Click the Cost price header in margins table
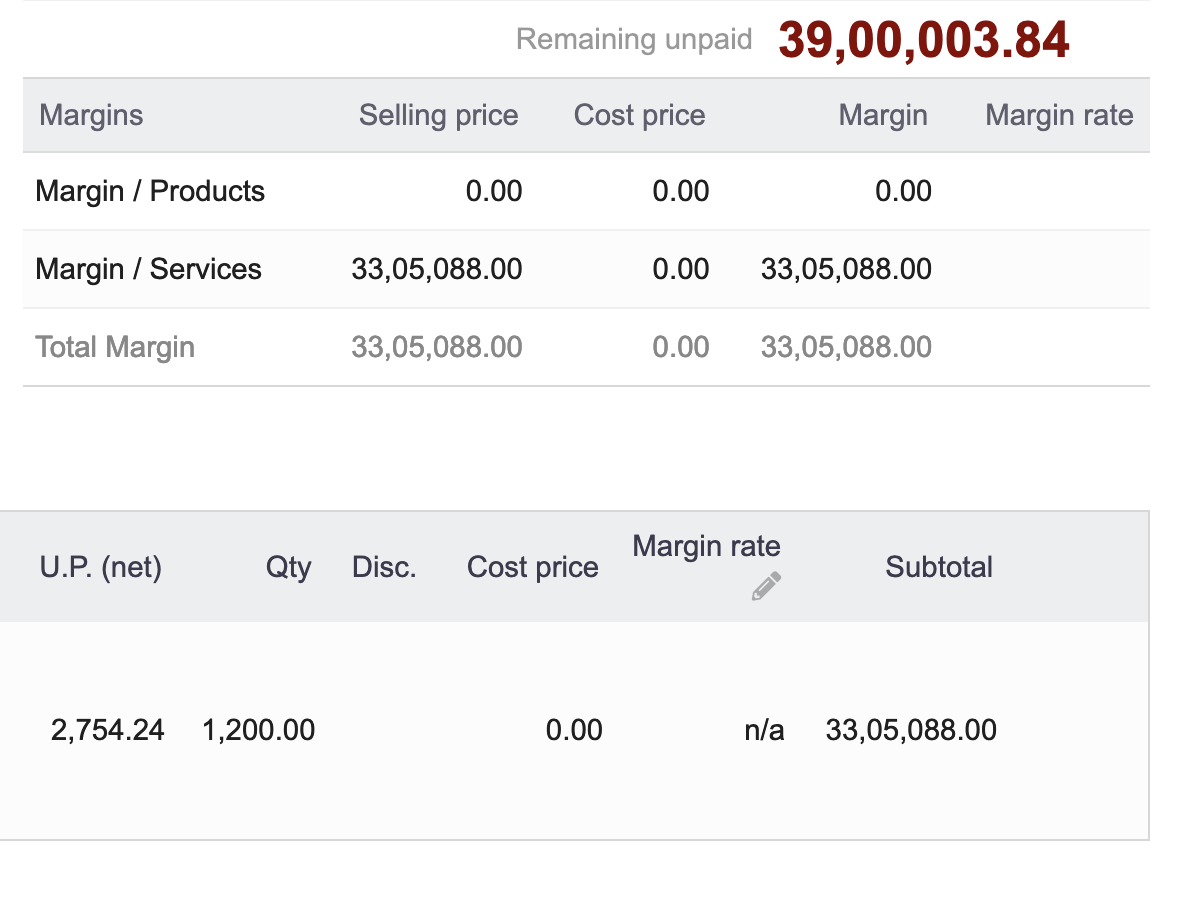The image size is (1180, 914). (x=640, y=115)
